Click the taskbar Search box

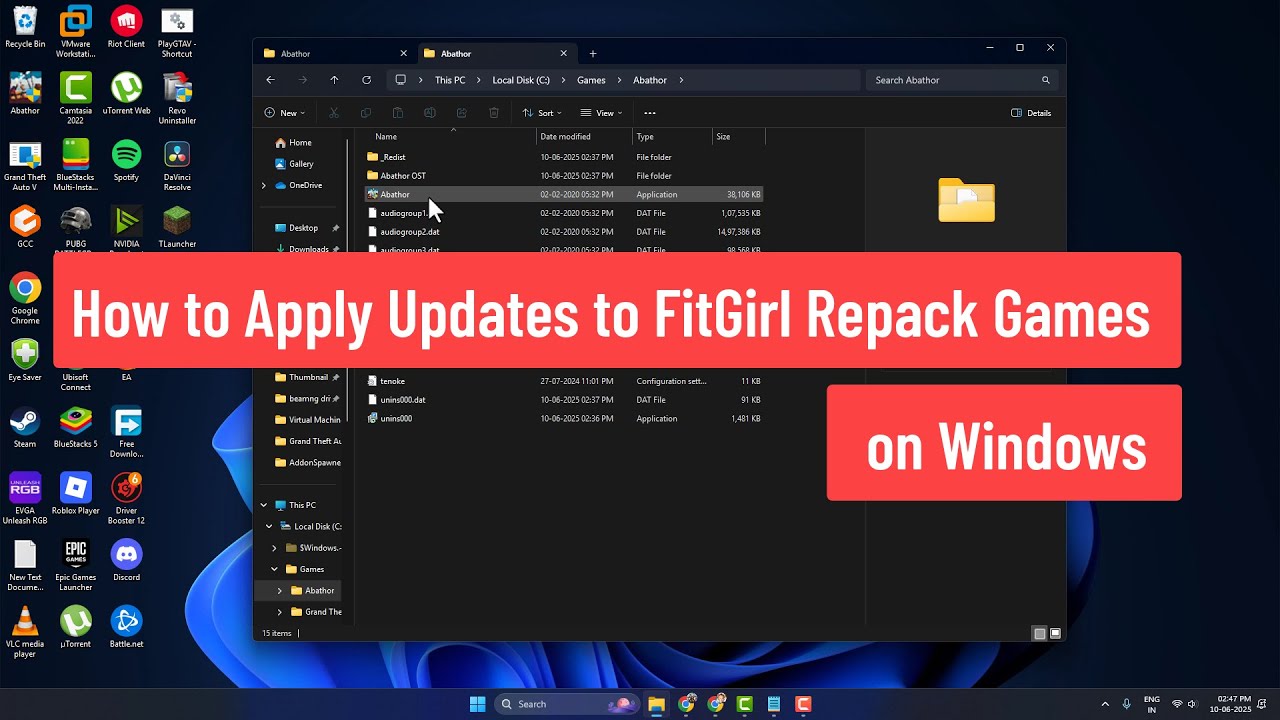[568, 704]
